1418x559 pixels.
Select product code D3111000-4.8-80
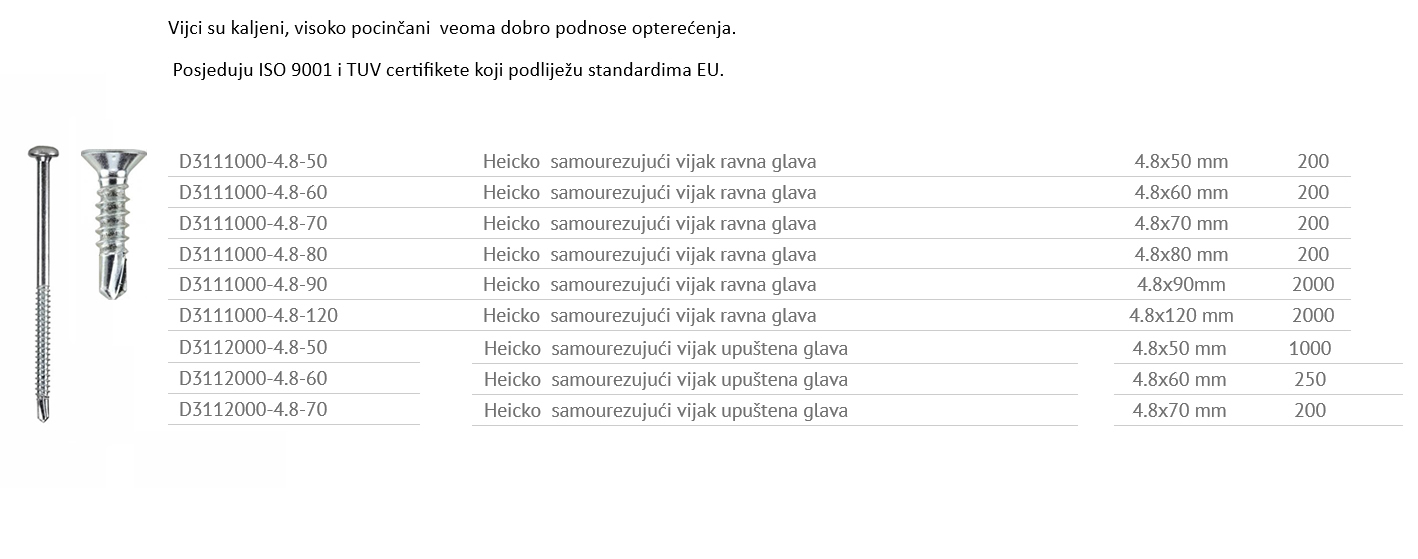pos(253,254)
